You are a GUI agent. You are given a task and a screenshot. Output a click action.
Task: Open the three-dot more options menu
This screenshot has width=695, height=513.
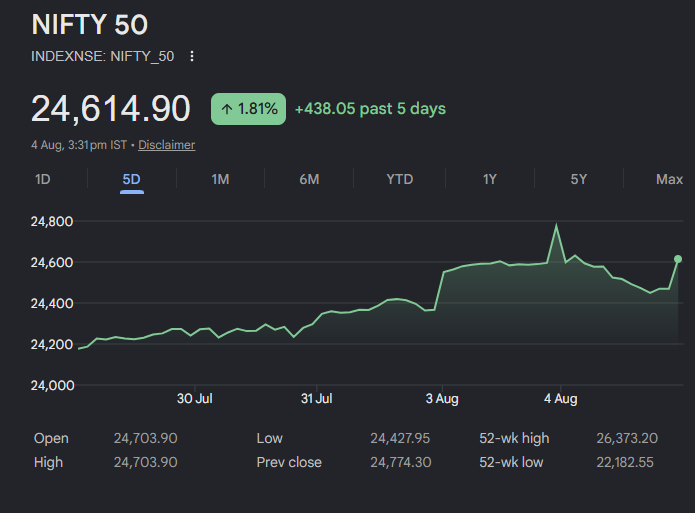coord(192,56)
